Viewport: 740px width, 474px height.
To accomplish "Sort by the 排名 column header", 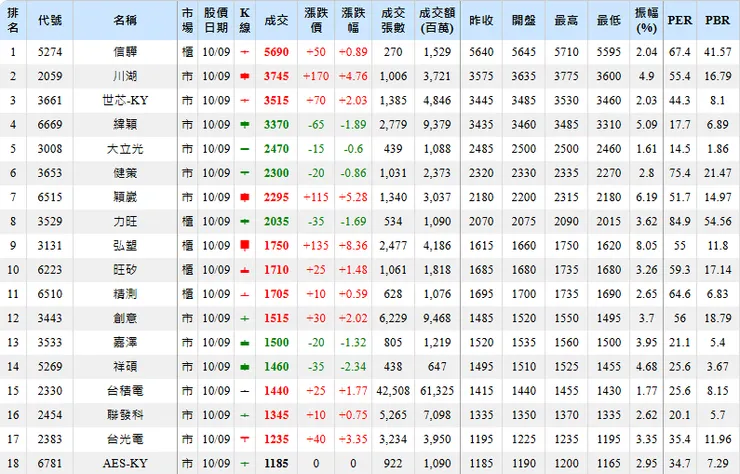I will coord(13,20).
